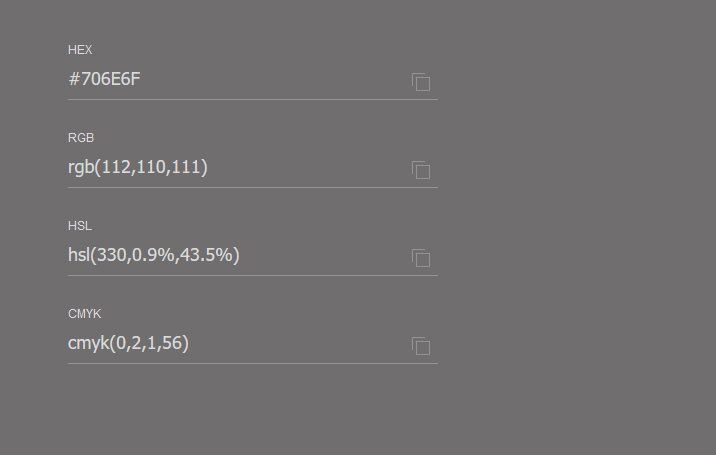Click the #706E6F hex value field
Viewport: 716px width, 455px height.
(x=104, y=79)
